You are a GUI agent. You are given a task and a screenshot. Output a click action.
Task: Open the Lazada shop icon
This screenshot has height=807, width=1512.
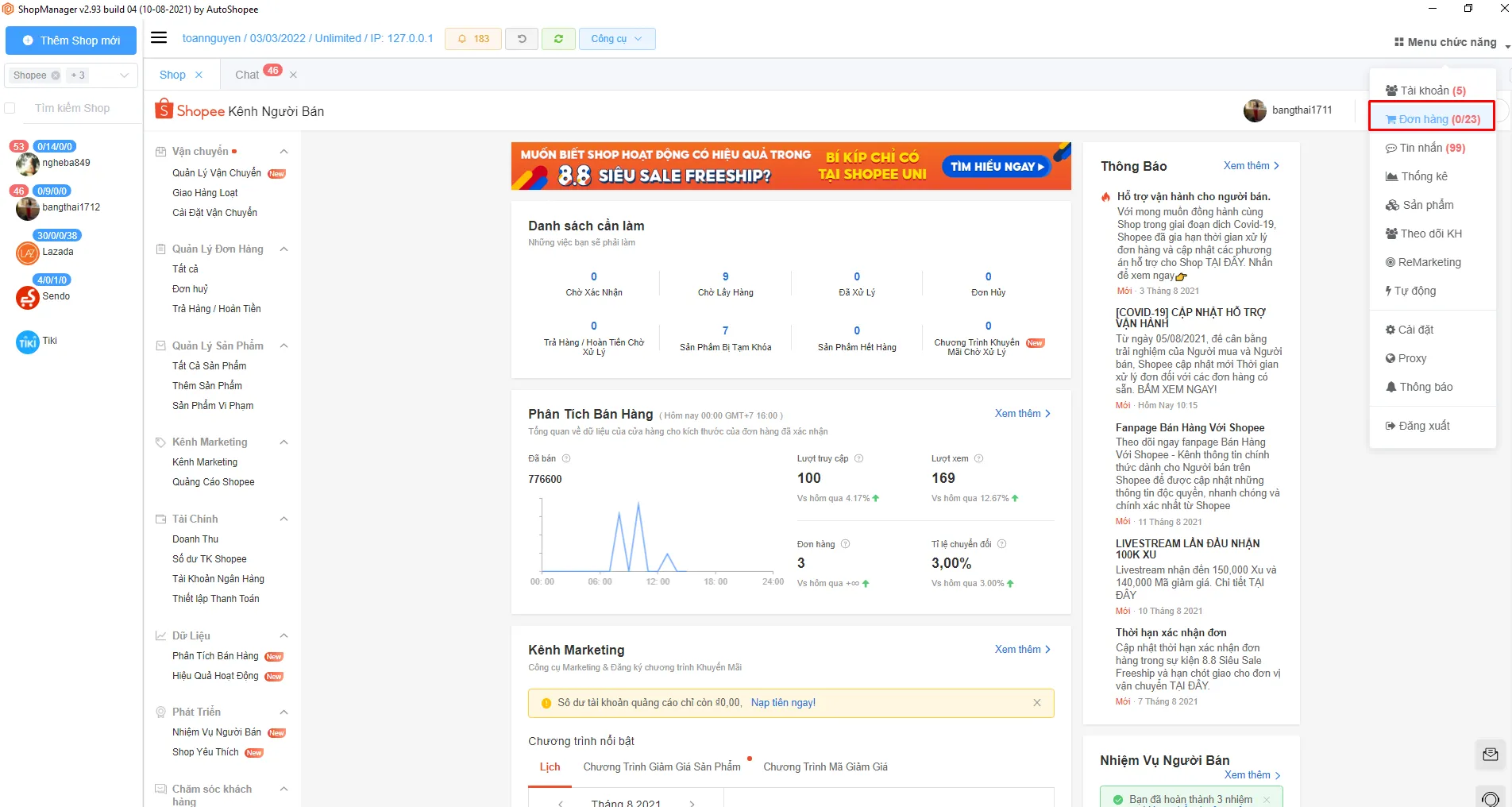[28, 253]
